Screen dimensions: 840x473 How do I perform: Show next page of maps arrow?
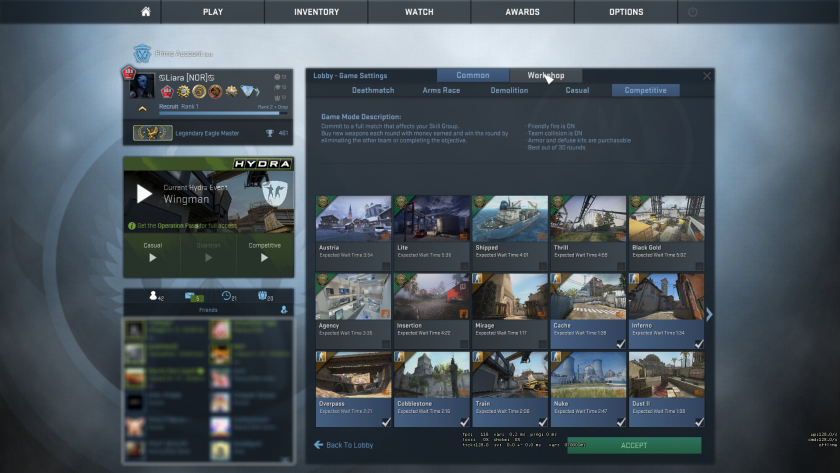(x=709, y=314)
